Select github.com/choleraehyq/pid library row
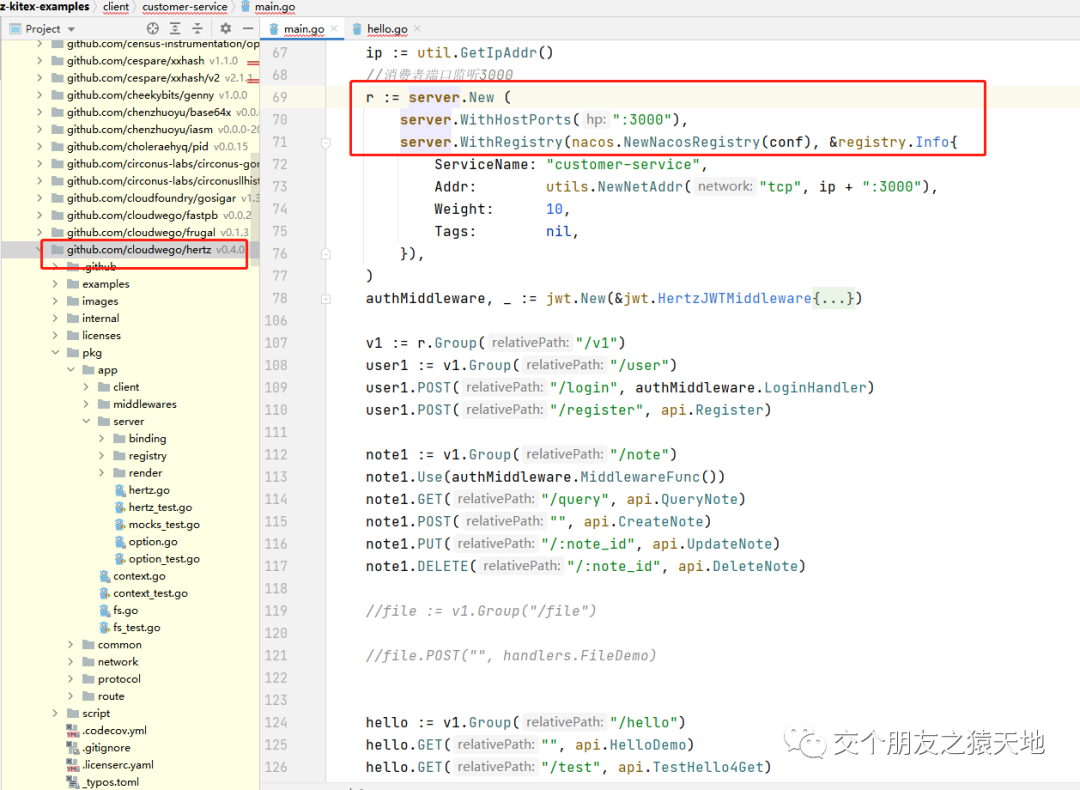The width and height of the screenshot is (1080, 790). coord(129,147)
